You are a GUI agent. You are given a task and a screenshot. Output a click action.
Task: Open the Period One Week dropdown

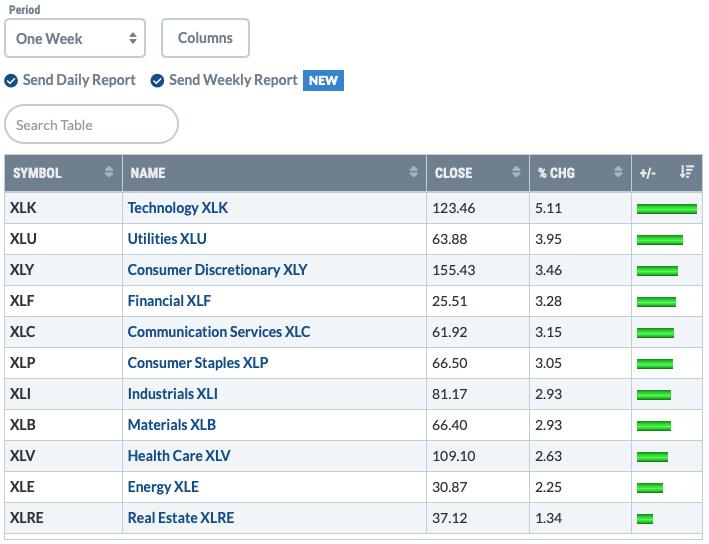pos(75,38)
